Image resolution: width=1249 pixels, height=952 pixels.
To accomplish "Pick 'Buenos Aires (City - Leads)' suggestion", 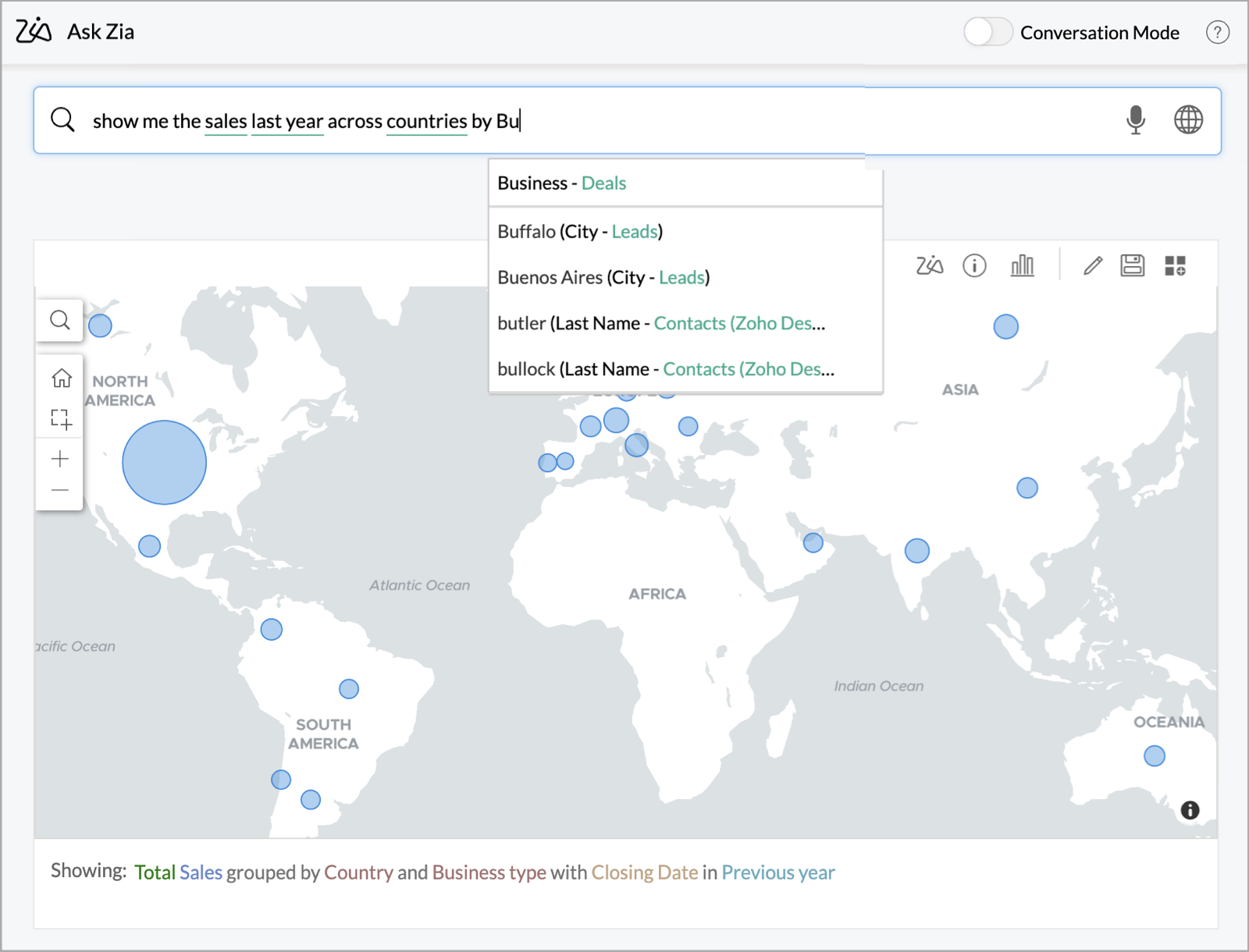I will (685, 278).
